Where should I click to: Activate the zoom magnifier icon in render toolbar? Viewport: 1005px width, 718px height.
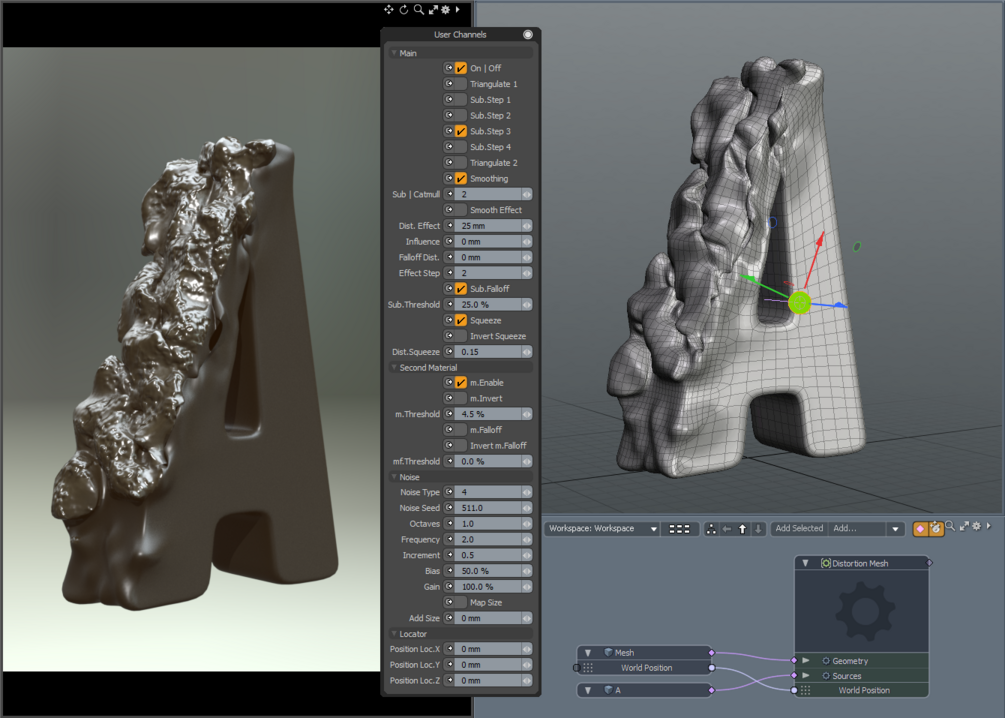pyautogui.click(x=419, y=10)
